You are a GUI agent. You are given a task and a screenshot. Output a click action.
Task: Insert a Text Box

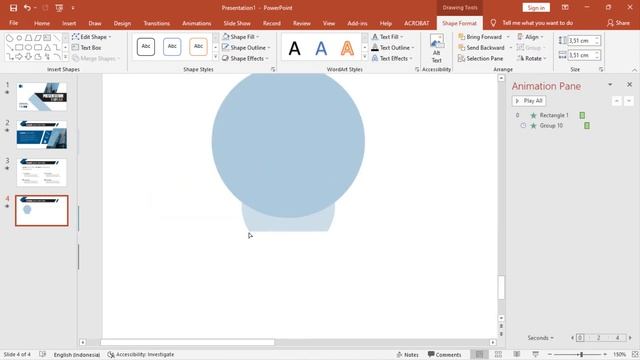point(87,48)
